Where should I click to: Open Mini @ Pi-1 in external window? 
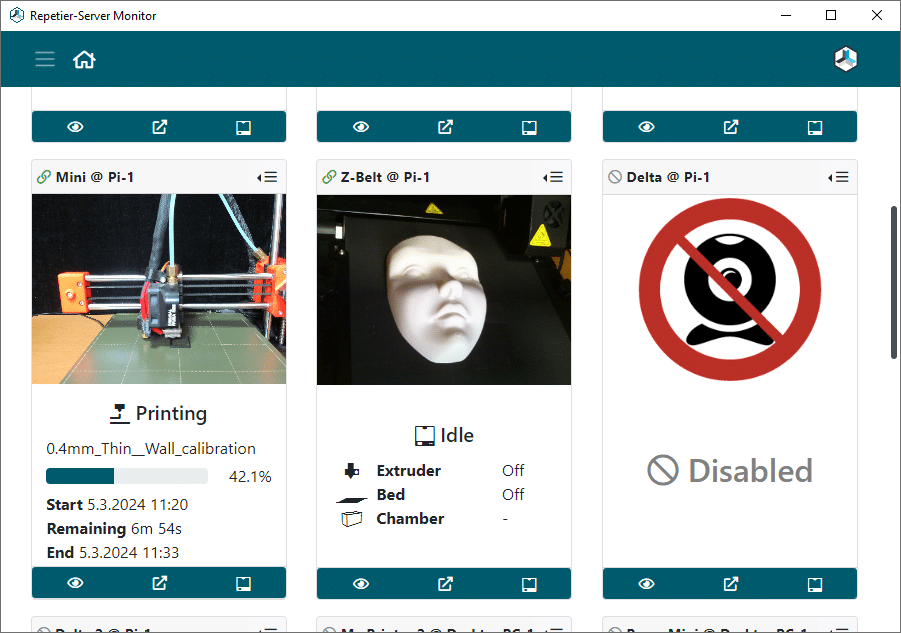coord(159,583)
